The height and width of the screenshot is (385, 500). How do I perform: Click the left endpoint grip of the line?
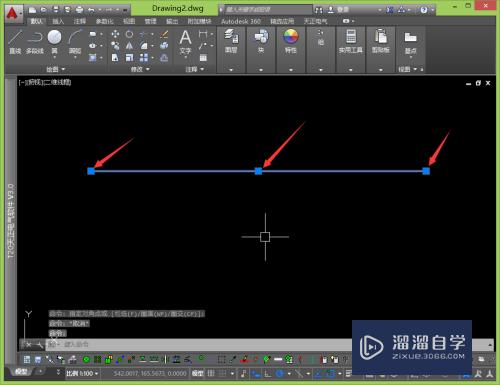(x=91, y=171)
